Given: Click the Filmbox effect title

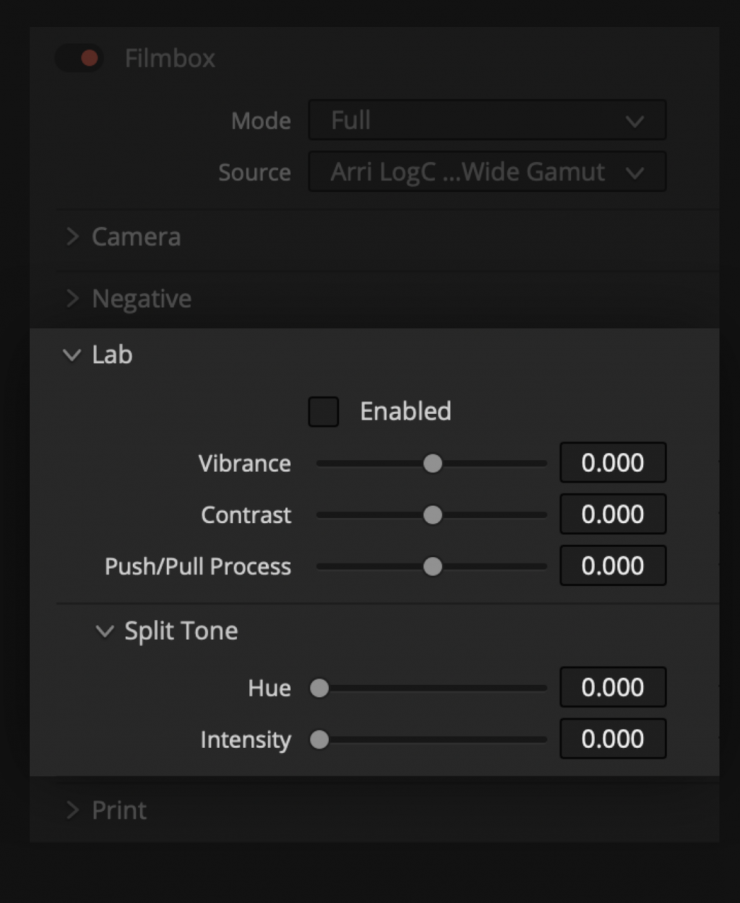Looking at the screenshot, I should [170, 59].
